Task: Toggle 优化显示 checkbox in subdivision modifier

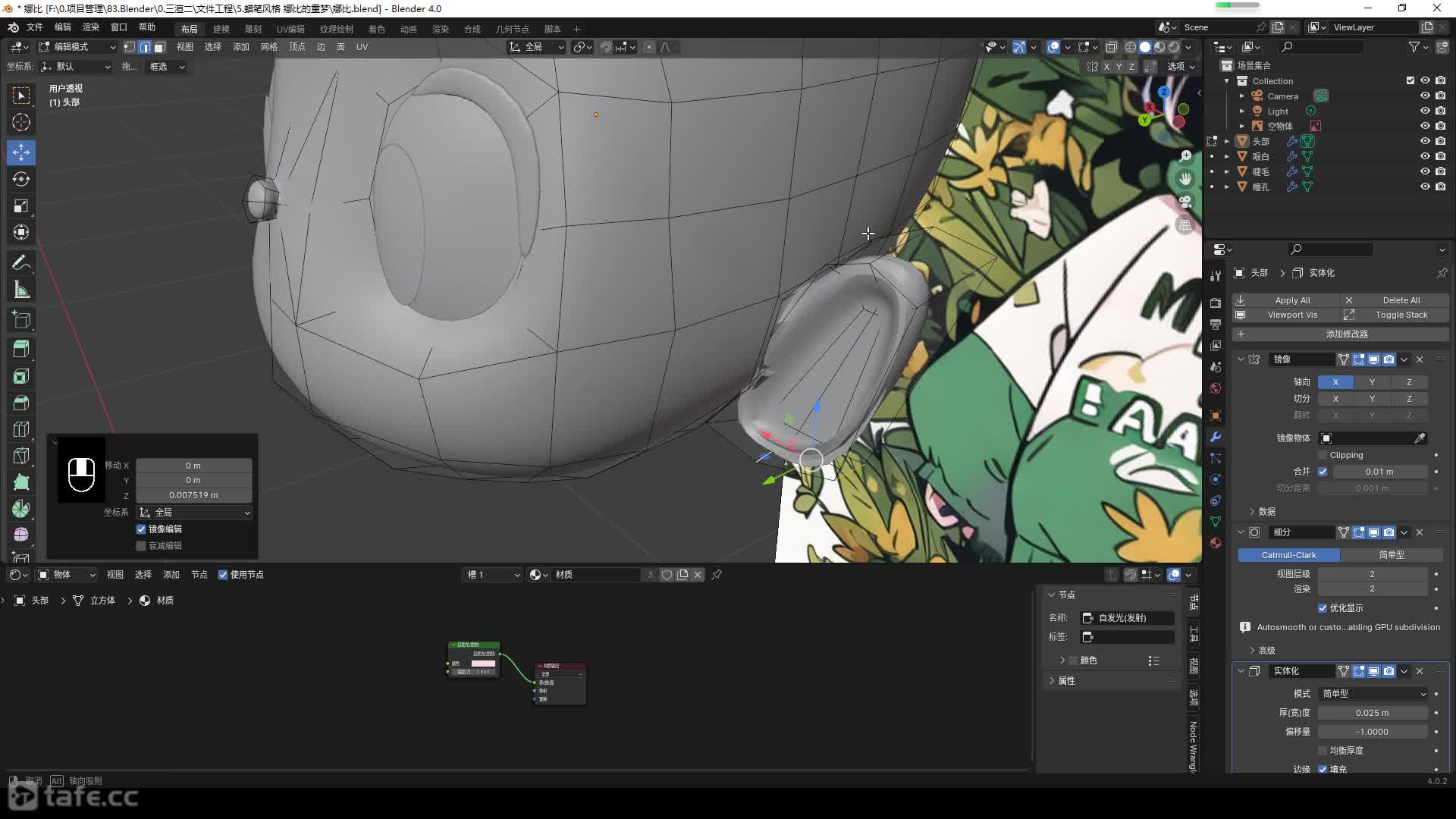Action: click(1323, 608)
